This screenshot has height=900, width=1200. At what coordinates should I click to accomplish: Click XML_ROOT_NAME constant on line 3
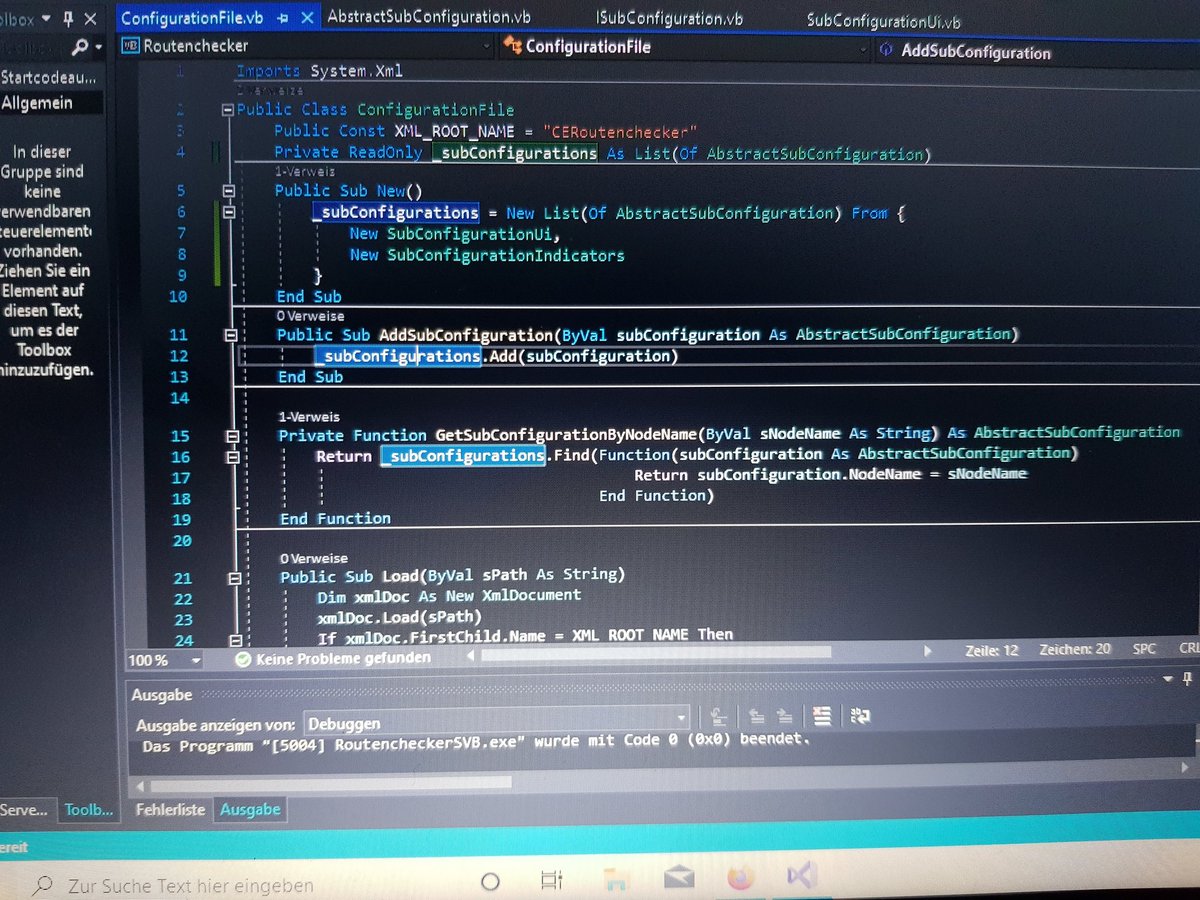coord(455,131)
